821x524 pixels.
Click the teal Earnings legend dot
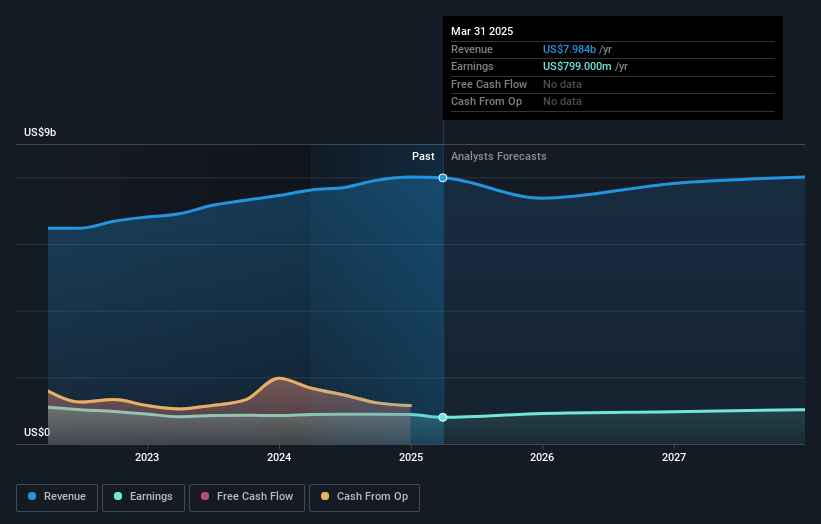118,496
